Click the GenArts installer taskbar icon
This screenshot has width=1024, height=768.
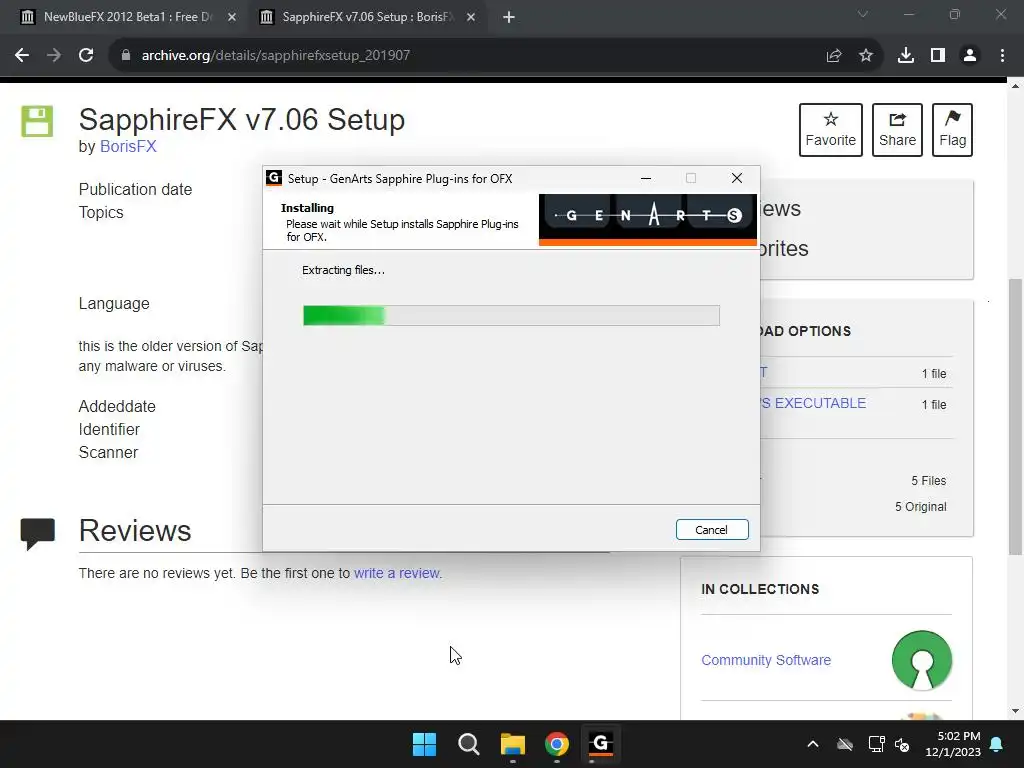601,744
